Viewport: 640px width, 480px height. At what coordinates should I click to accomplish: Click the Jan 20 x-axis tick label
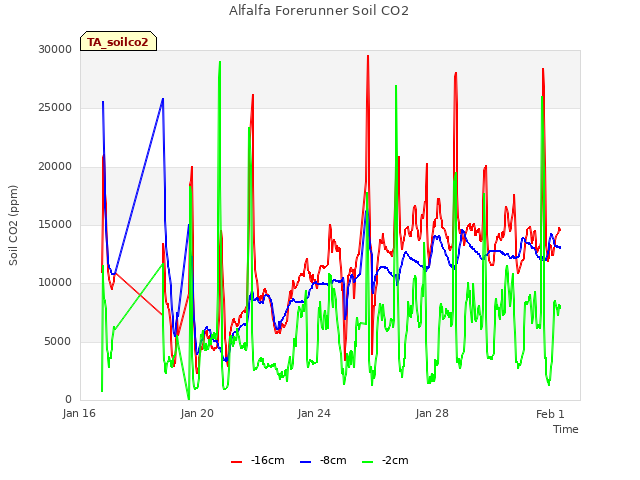point(197,413)
